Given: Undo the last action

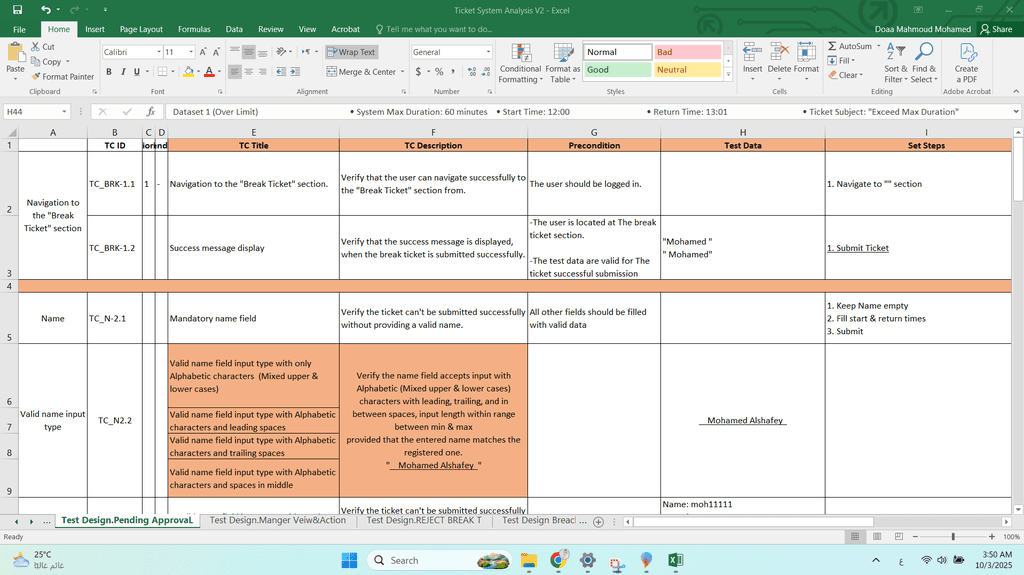Looking at the screenshot, I should click(x=45, y=10).
